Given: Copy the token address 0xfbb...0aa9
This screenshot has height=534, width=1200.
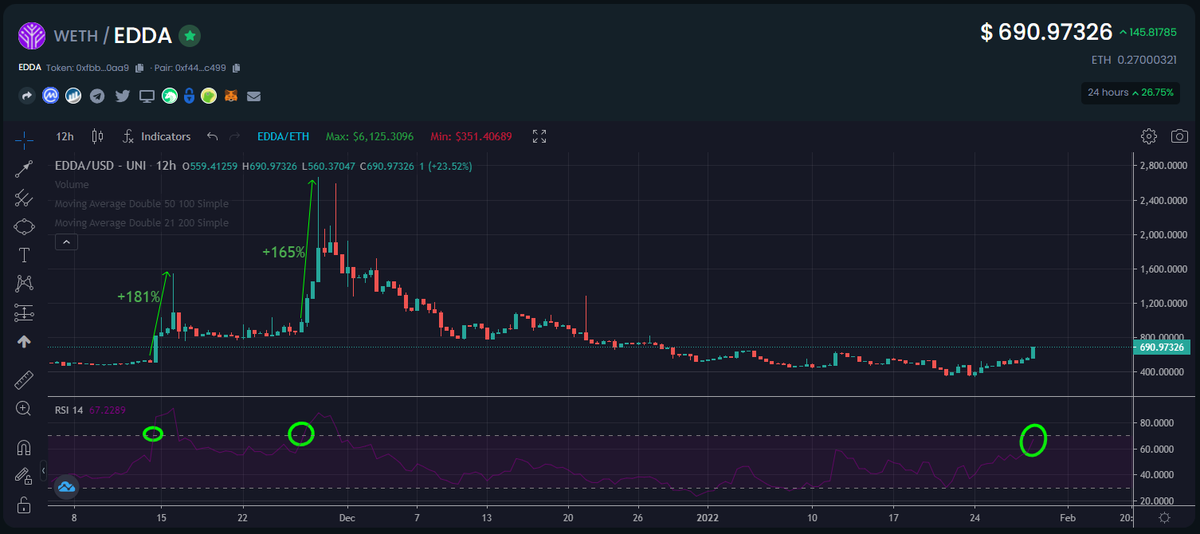Looking at the screenshot, I should click(x=140, y=68).
